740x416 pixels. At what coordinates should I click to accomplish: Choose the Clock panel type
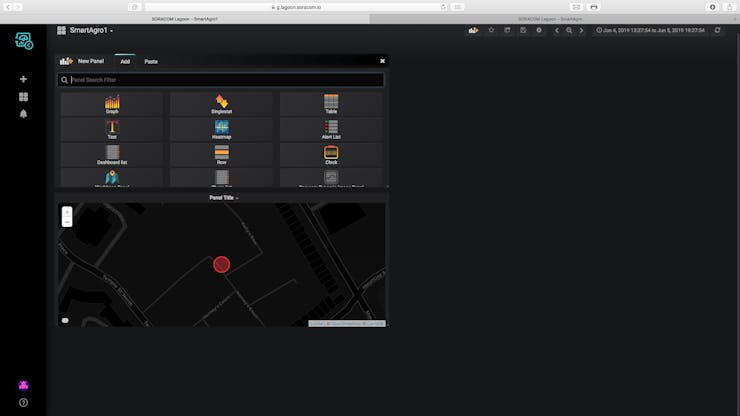click(331, 155)
